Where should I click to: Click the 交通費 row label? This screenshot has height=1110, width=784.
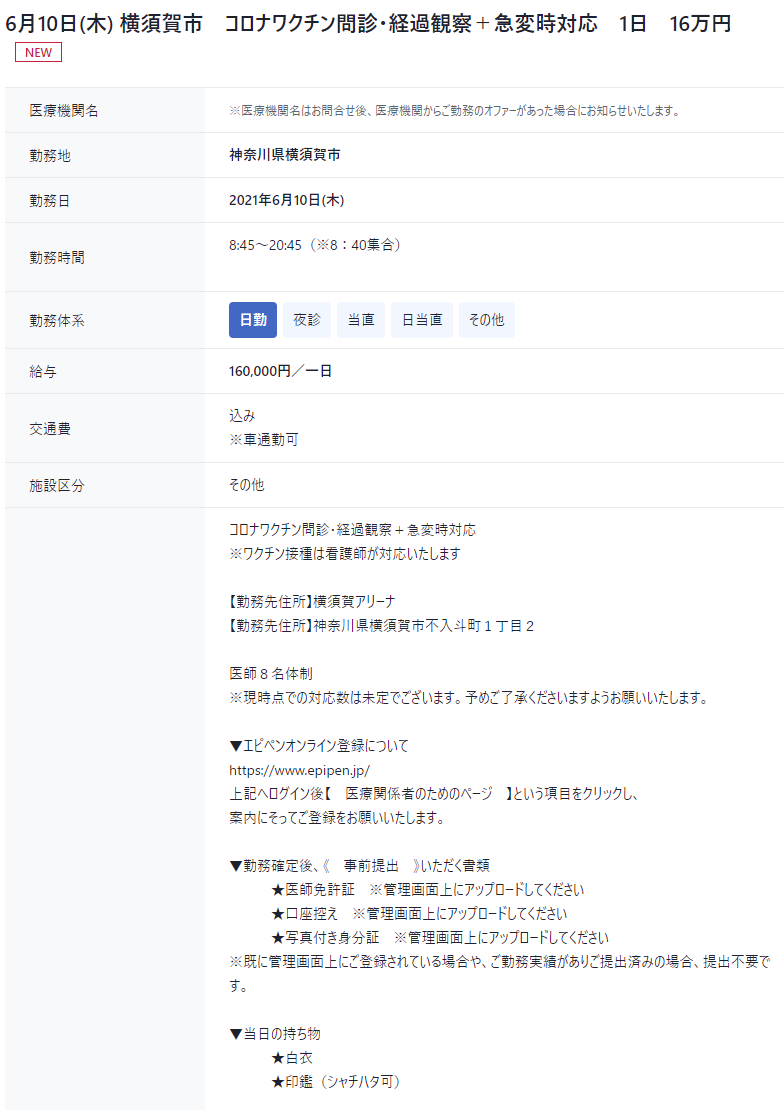tap(50, 429)
